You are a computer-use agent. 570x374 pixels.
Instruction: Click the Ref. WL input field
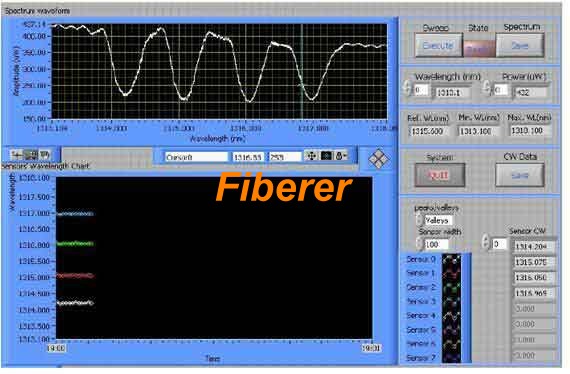tap(428, 131)
